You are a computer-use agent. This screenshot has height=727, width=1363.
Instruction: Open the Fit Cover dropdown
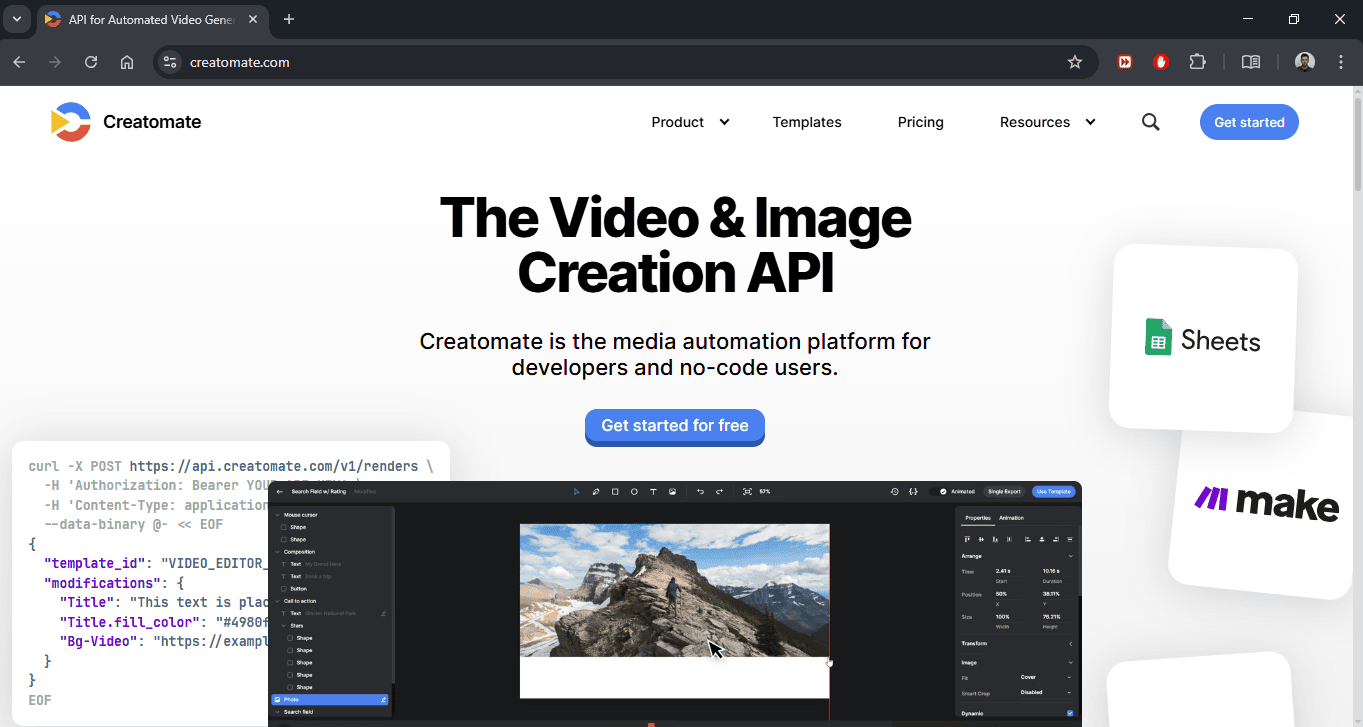tap(1045, 677)
